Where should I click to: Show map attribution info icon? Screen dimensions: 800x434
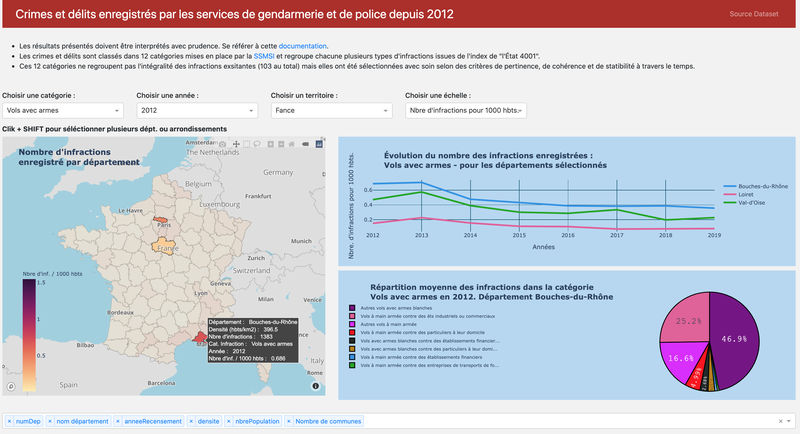315,386
